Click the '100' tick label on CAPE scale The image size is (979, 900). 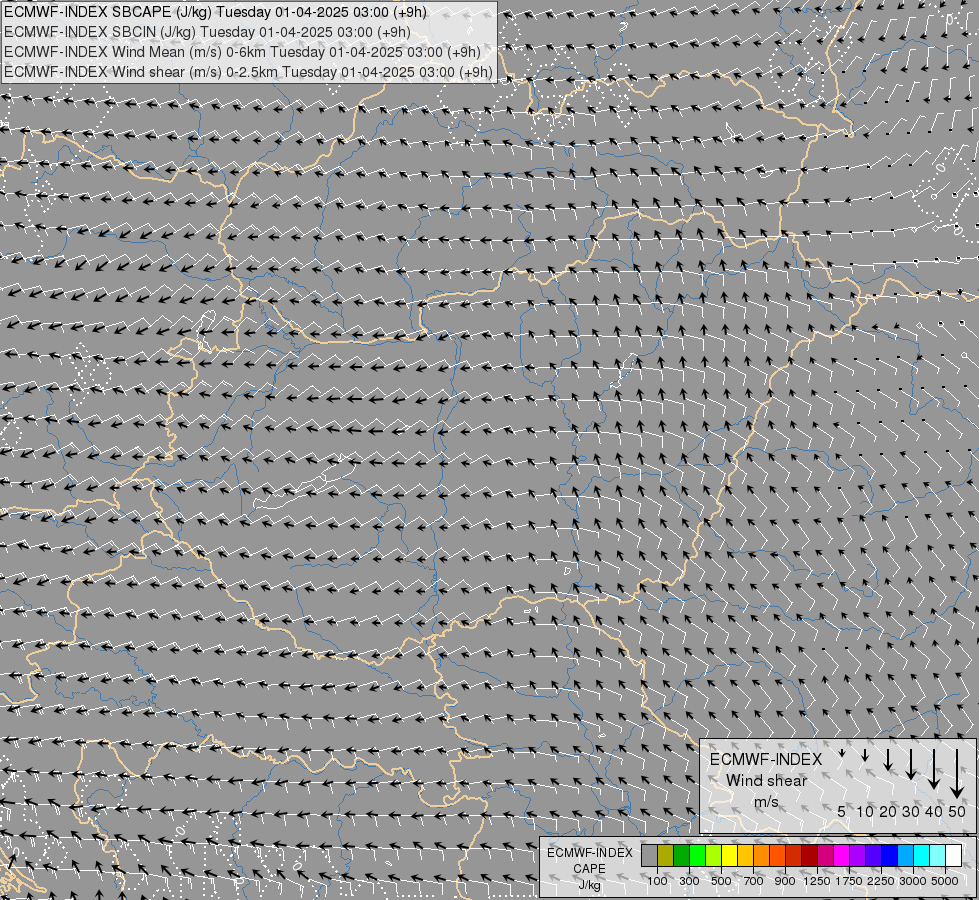click(x=657, y=881)
